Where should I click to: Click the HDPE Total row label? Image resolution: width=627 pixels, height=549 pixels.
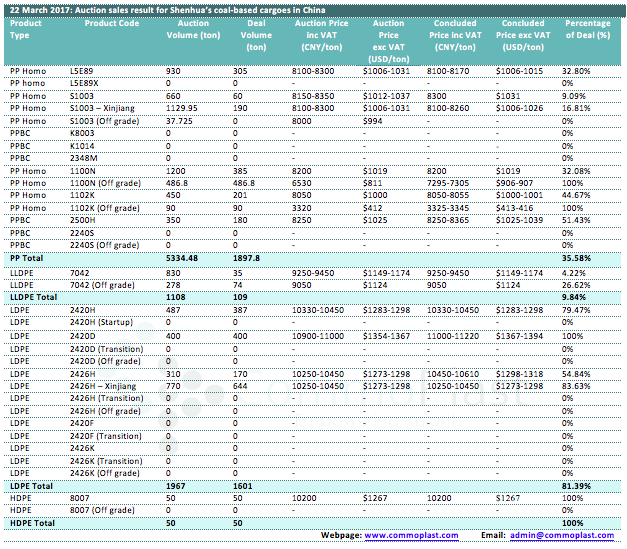click(32, 523)
